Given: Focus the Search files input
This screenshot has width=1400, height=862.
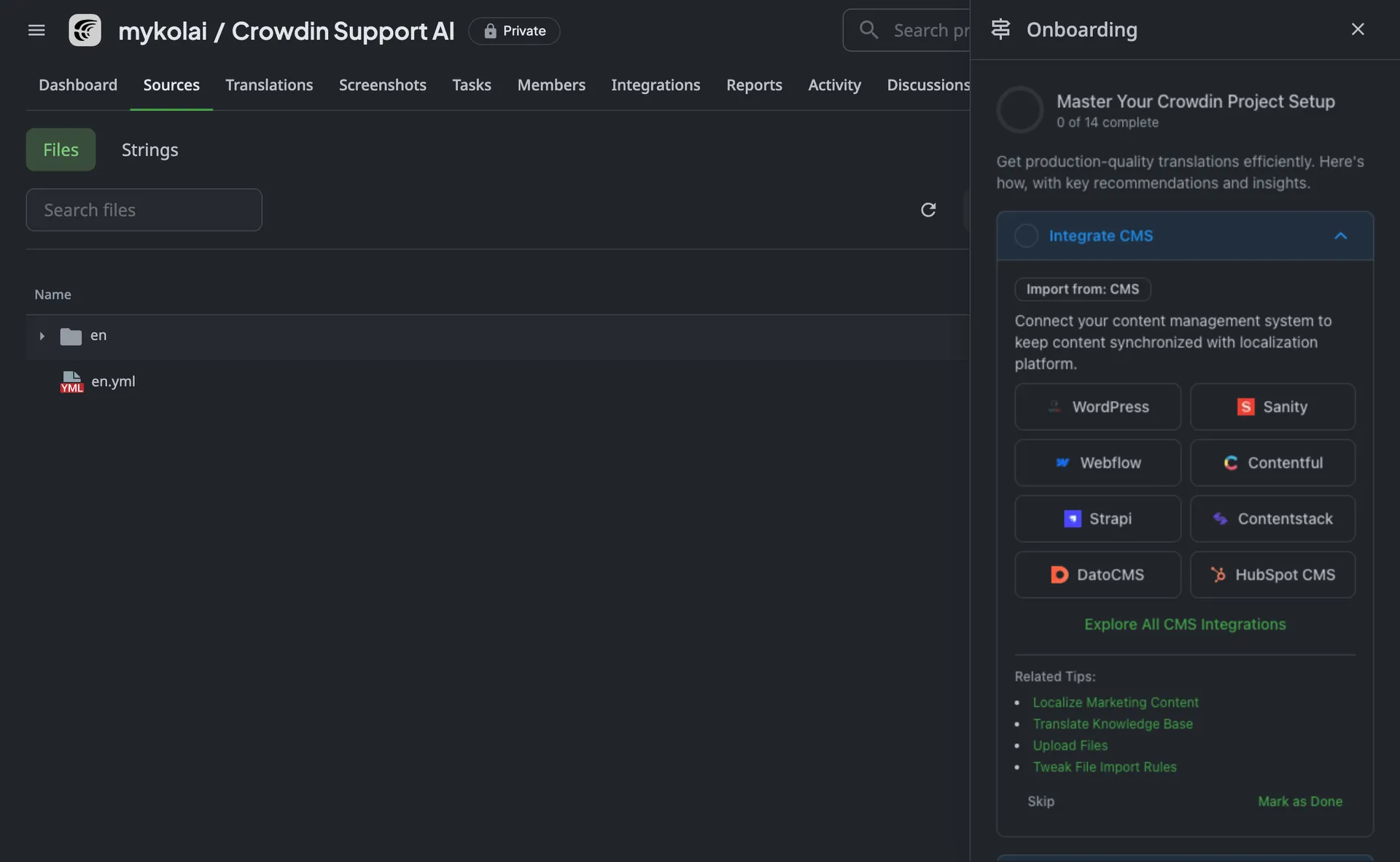Looking at the screenshot, I should tap(144, 210).
